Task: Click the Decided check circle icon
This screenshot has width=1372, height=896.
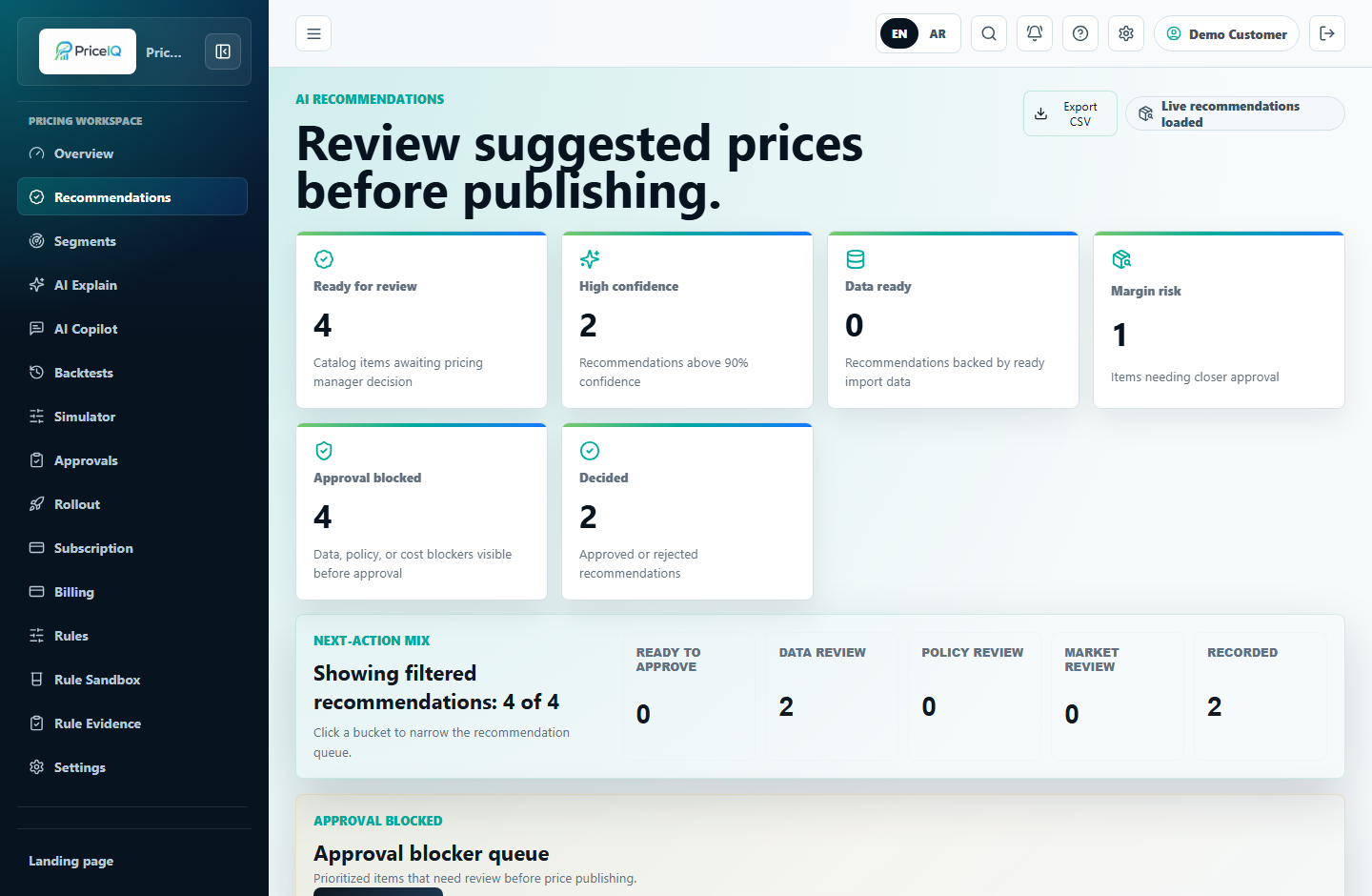Action: click(590, 451)
